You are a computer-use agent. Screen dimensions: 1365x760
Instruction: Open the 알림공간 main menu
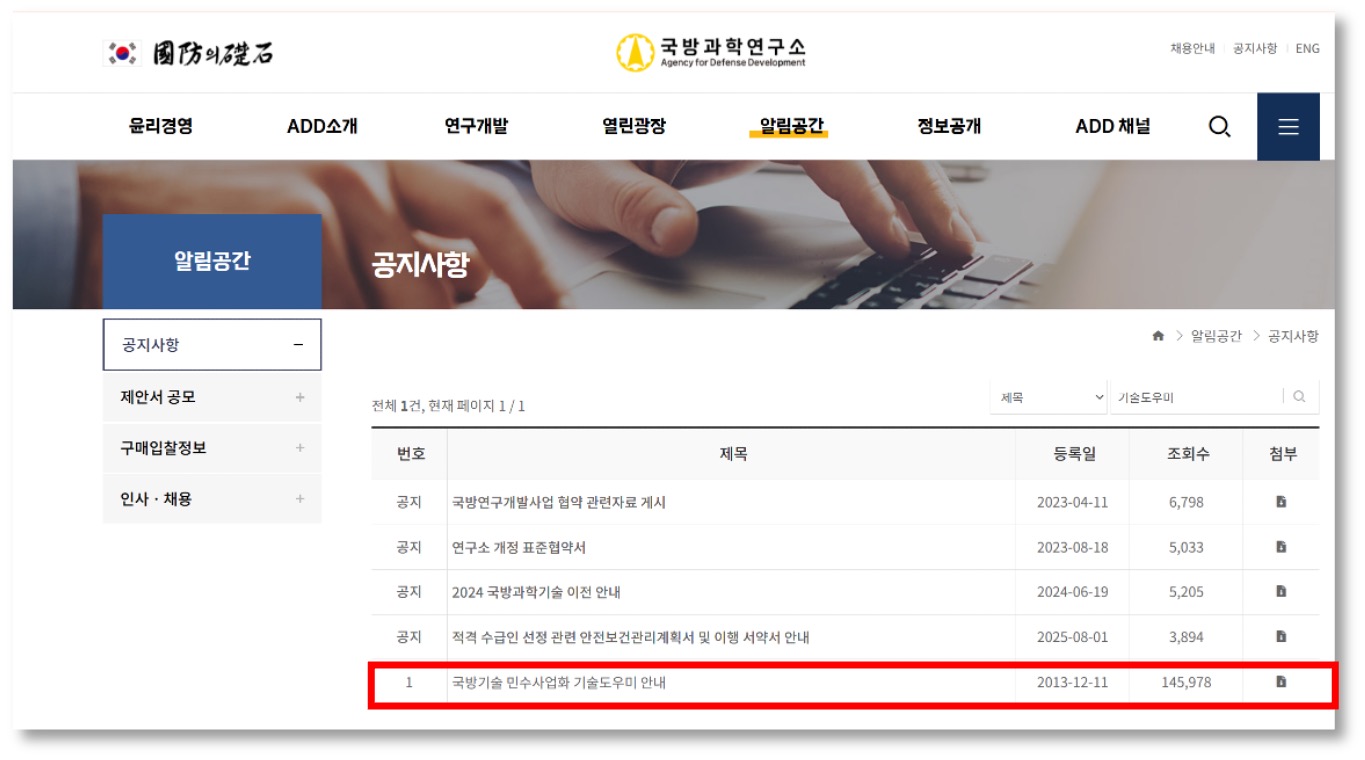pos(791,126)
